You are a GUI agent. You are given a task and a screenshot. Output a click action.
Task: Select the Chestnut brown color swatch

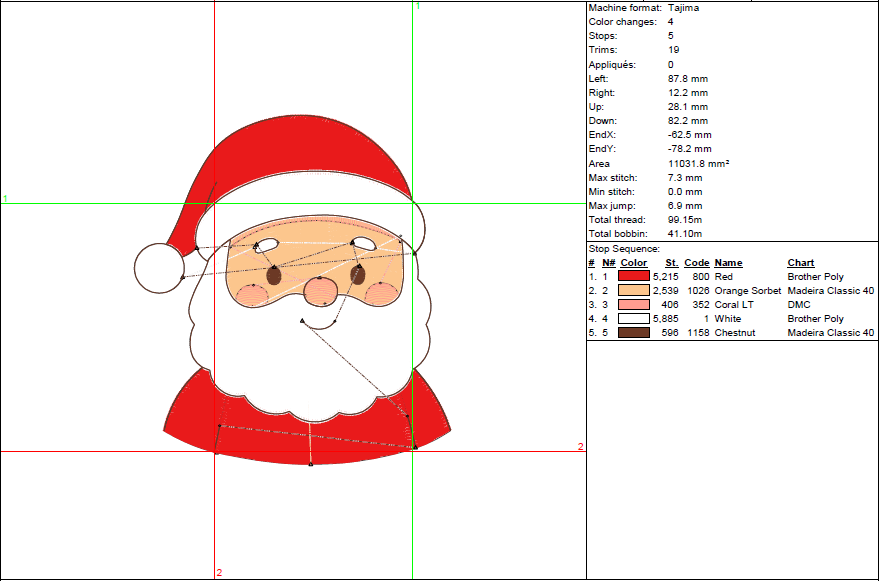click(634, 332)
